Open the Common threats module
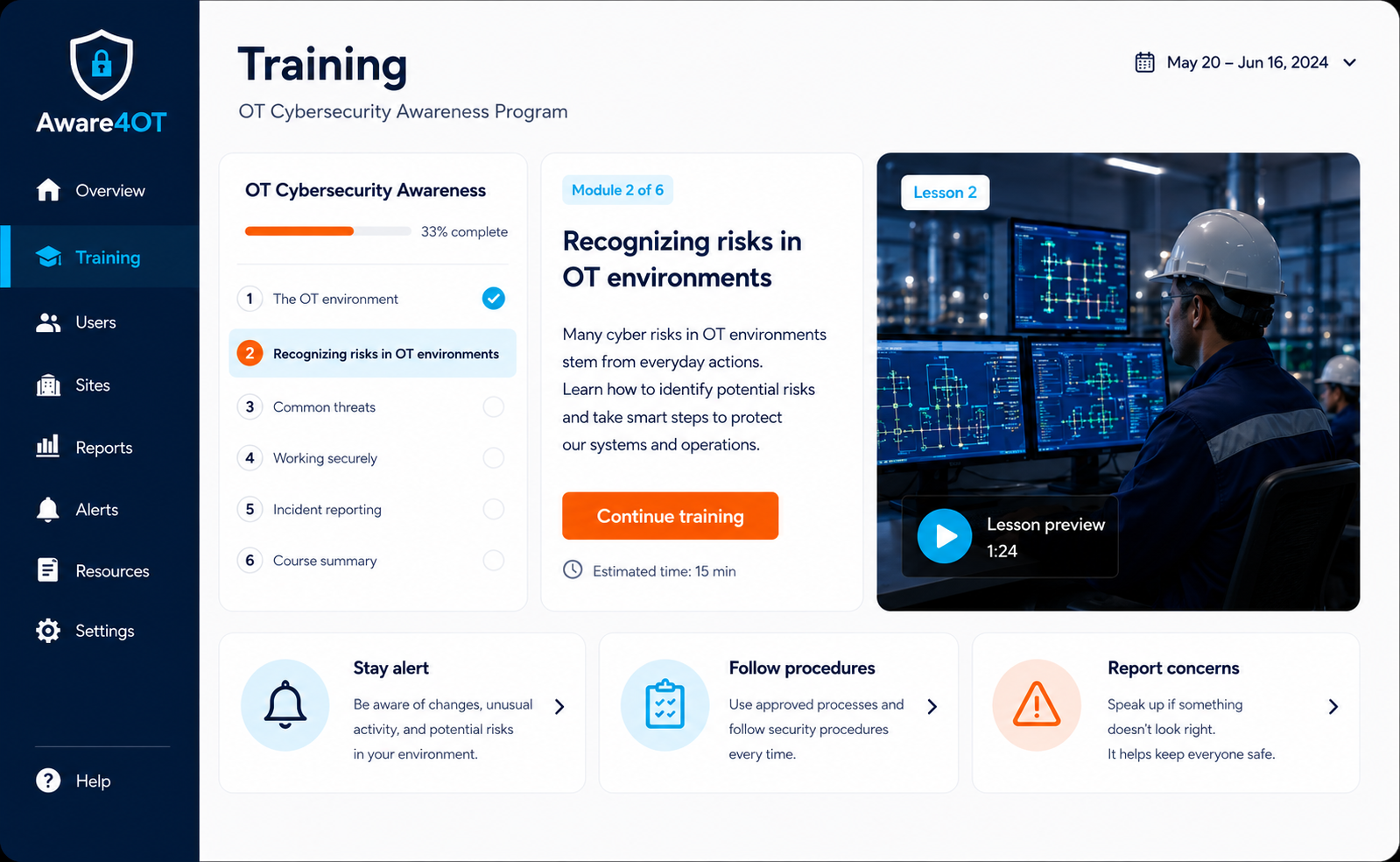This screenshot has width=1400, height=862. point(372,406)
